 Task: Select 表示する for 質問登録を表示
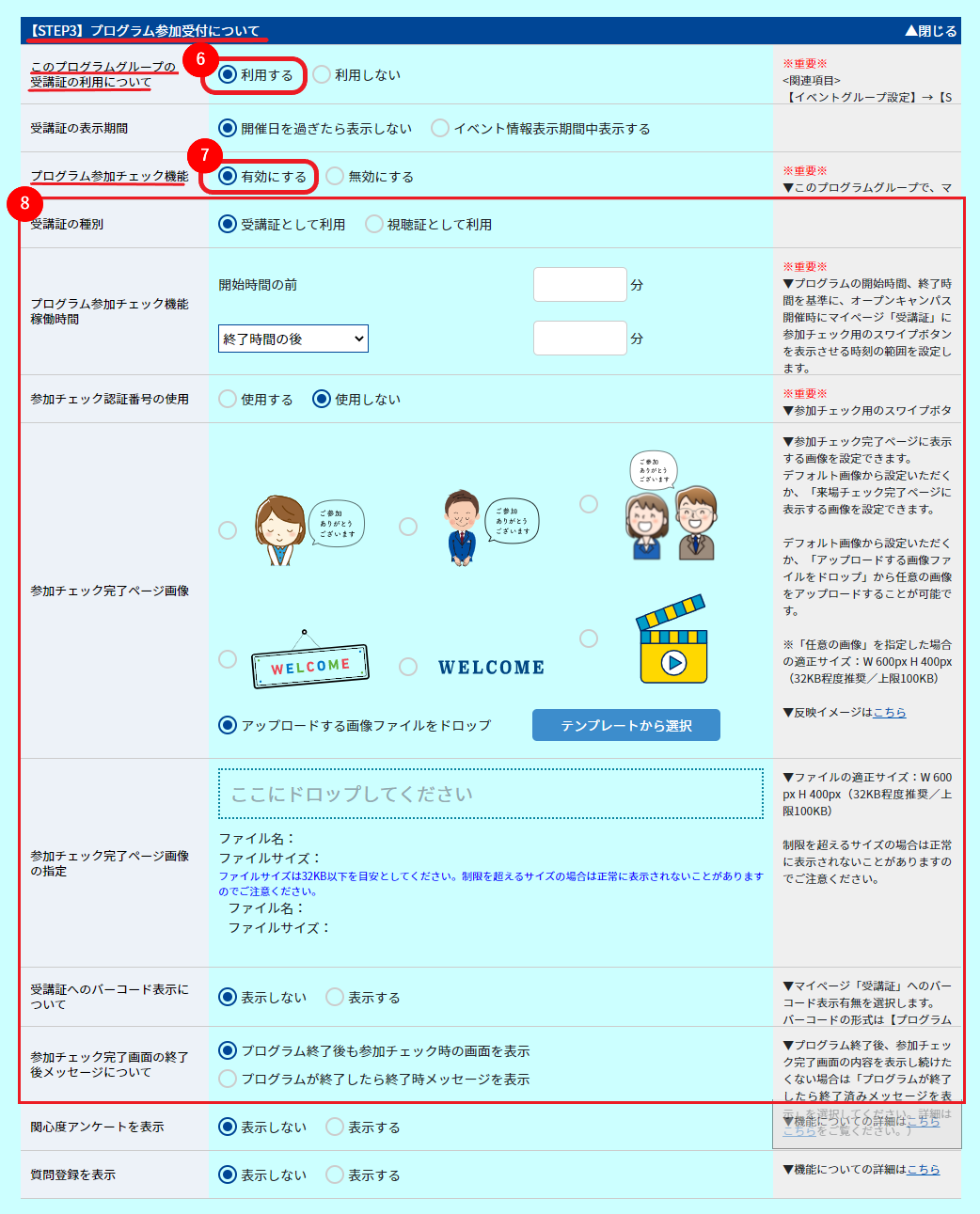click(x=335, y=1175)
